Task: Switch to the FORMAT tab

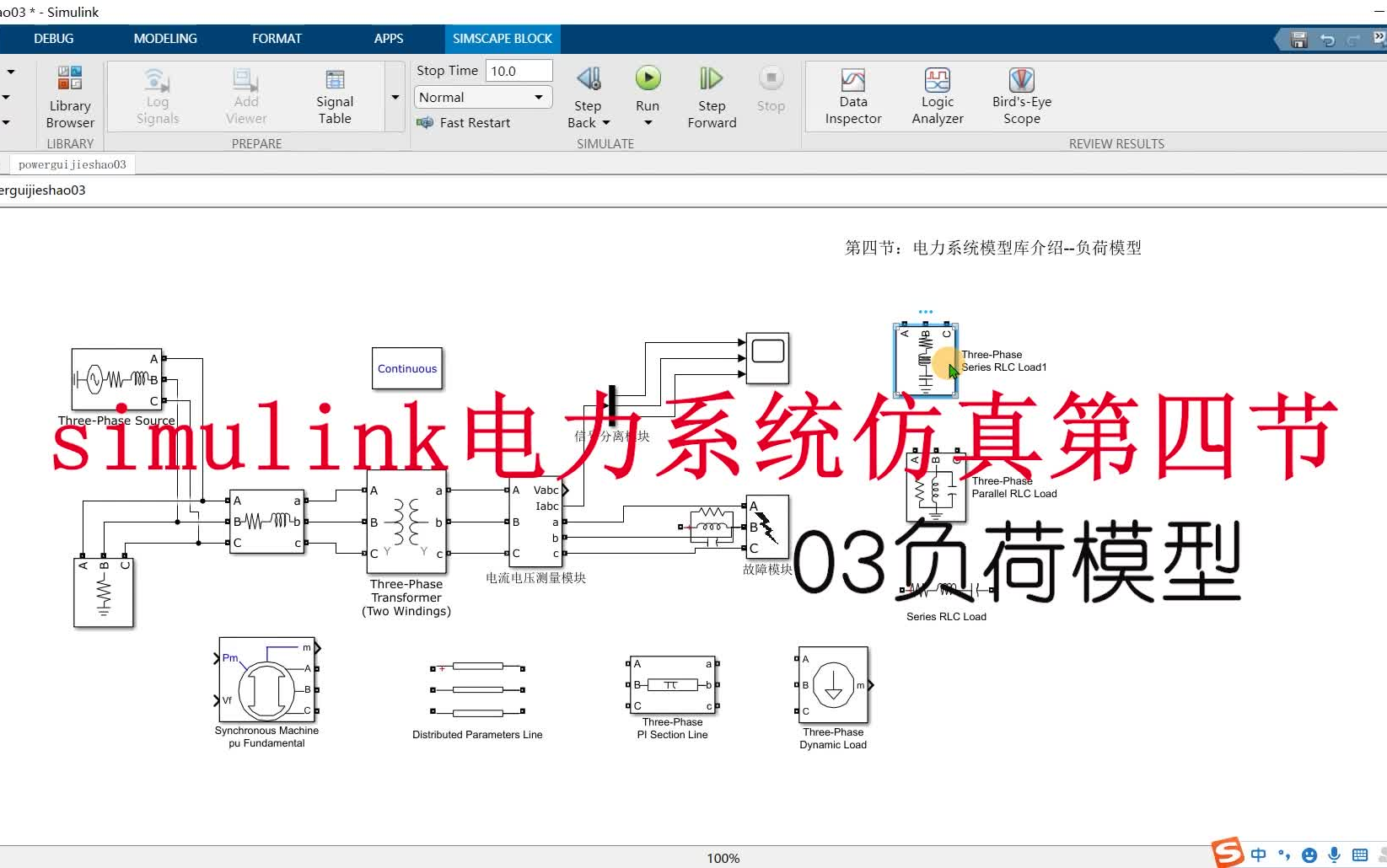Action: click(277, 39)
